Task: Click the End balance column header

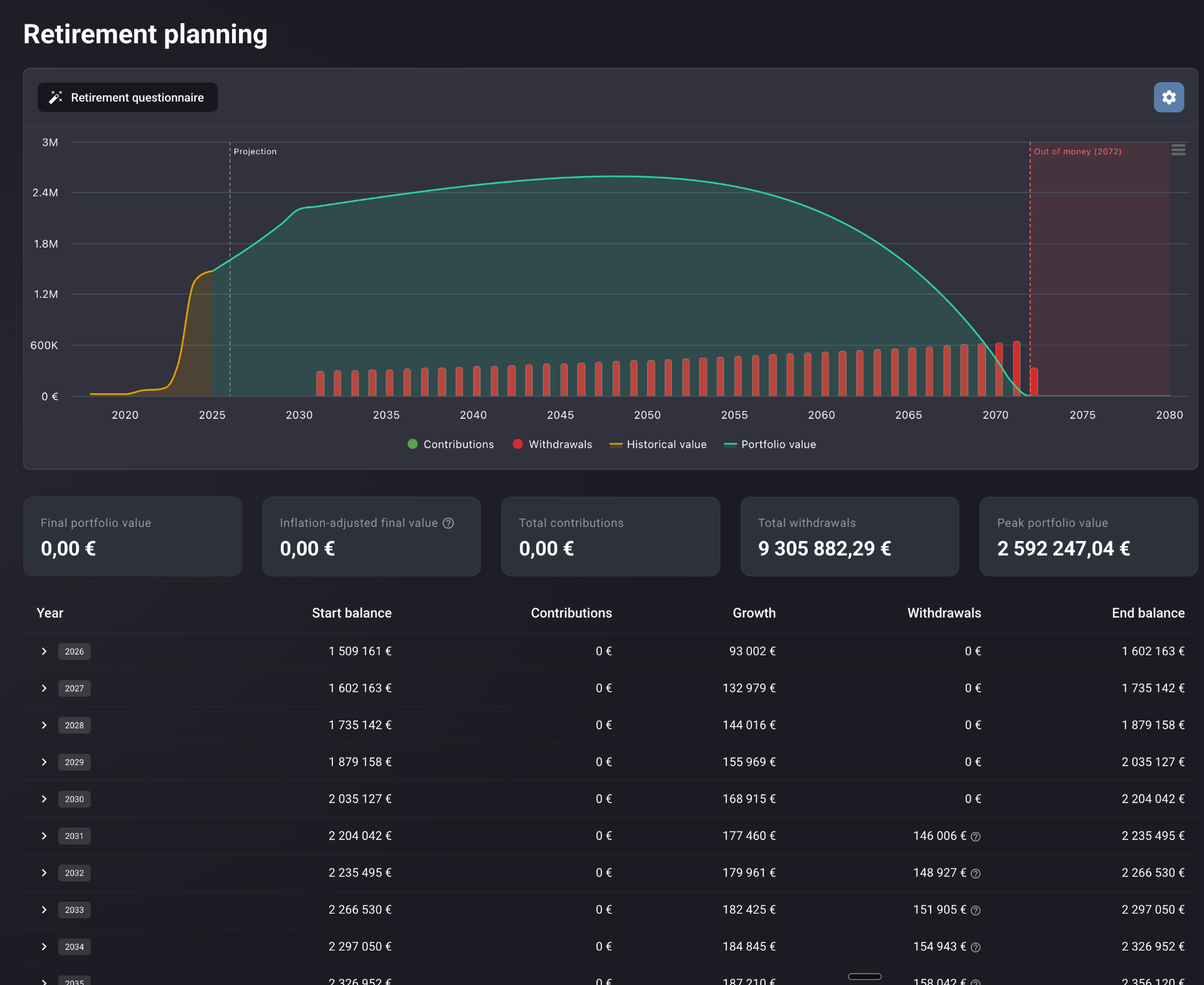Action: pyautogui.click(x=1148, y=613)
